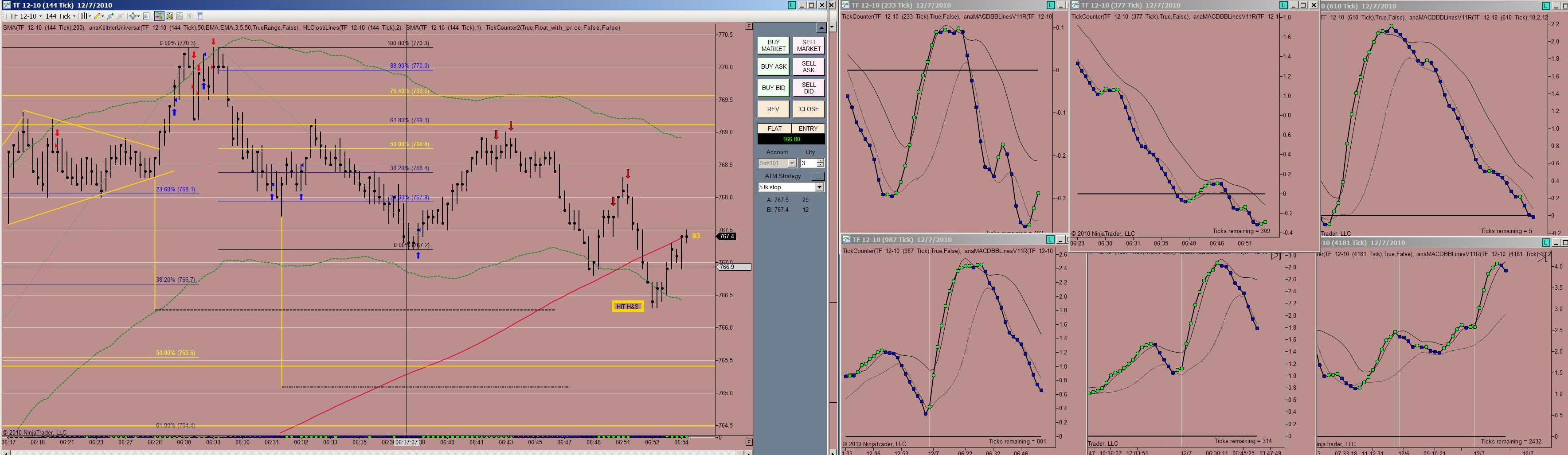Screen dimensions: 1568x455
Task: Click the 377 Tick window title text
Action: 1131,5
